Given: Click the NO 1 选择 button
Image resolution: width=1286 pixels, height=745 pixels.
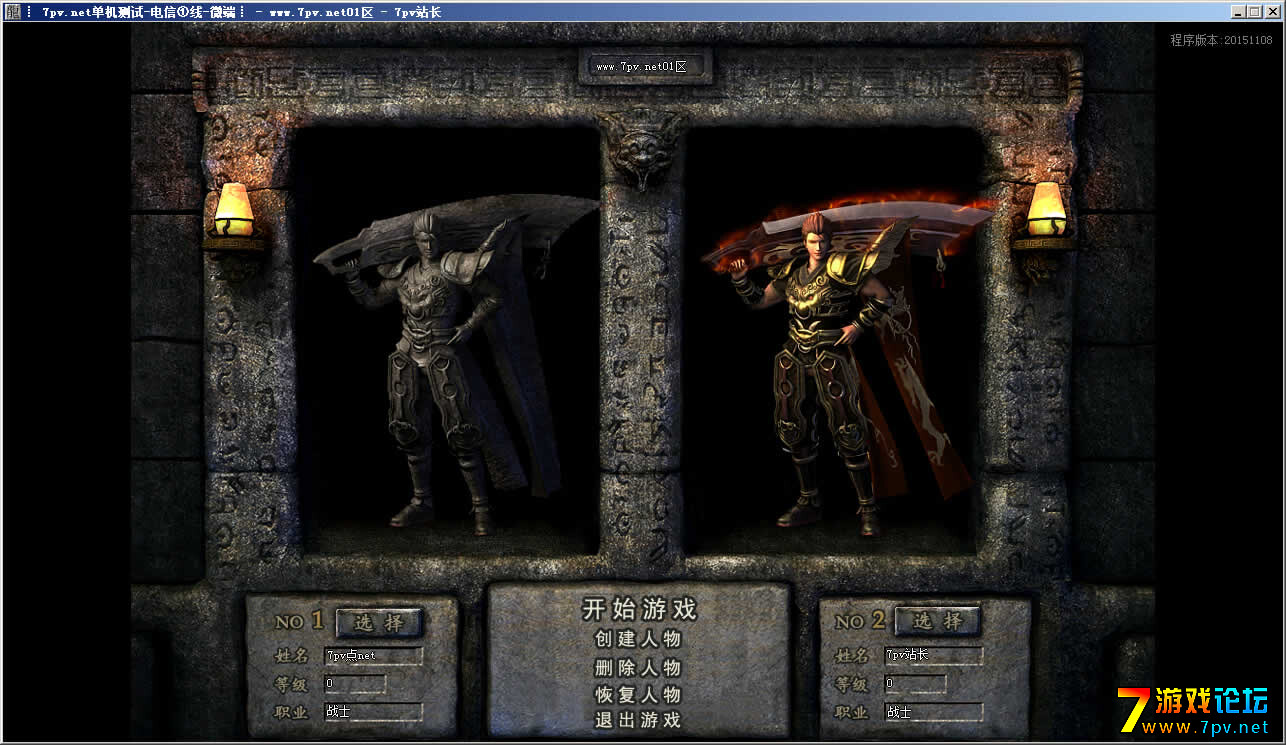Looking at the screenshot, I should pos(380,622).
